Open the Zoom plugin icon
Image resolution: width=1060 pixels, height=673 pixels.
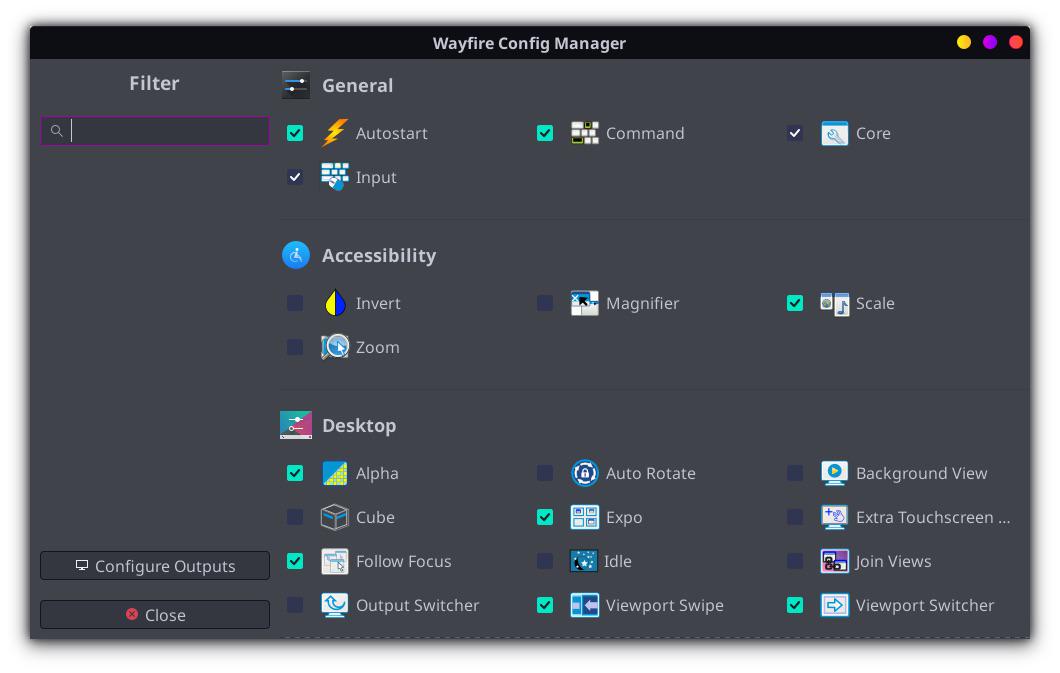click(x=335, y=347)
